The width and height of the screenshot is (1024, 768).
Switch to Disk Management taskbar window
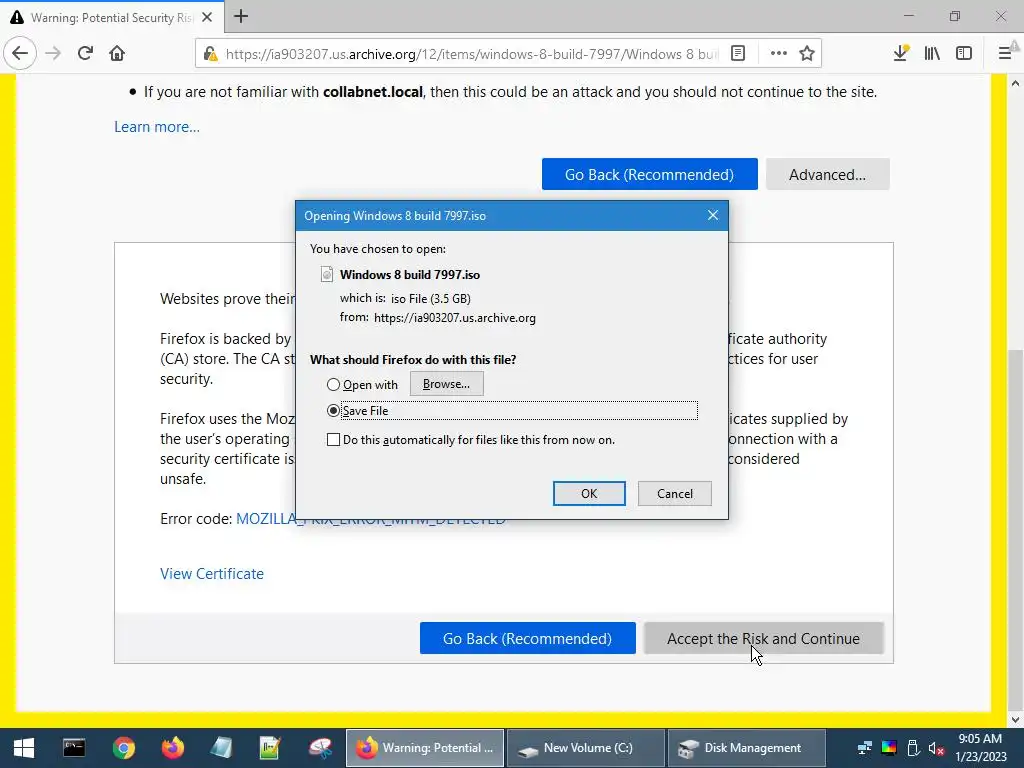point(747,748)
